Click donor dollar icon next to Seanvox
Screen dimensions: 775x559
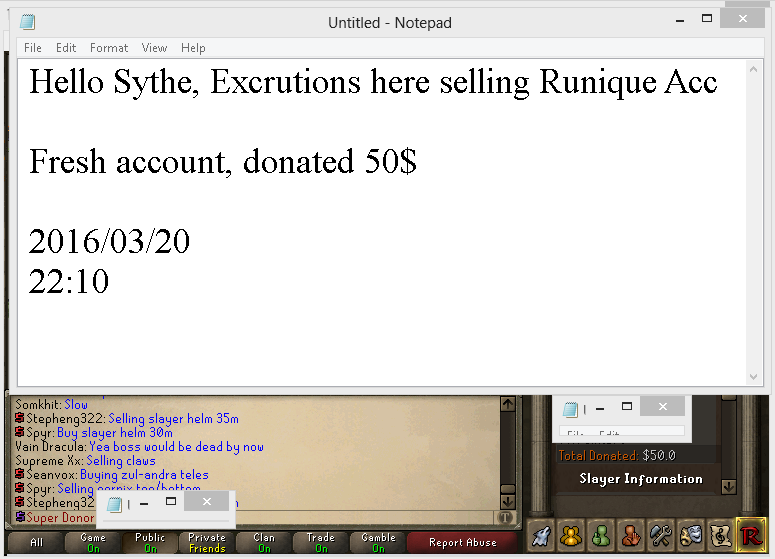tap(20, 474)
